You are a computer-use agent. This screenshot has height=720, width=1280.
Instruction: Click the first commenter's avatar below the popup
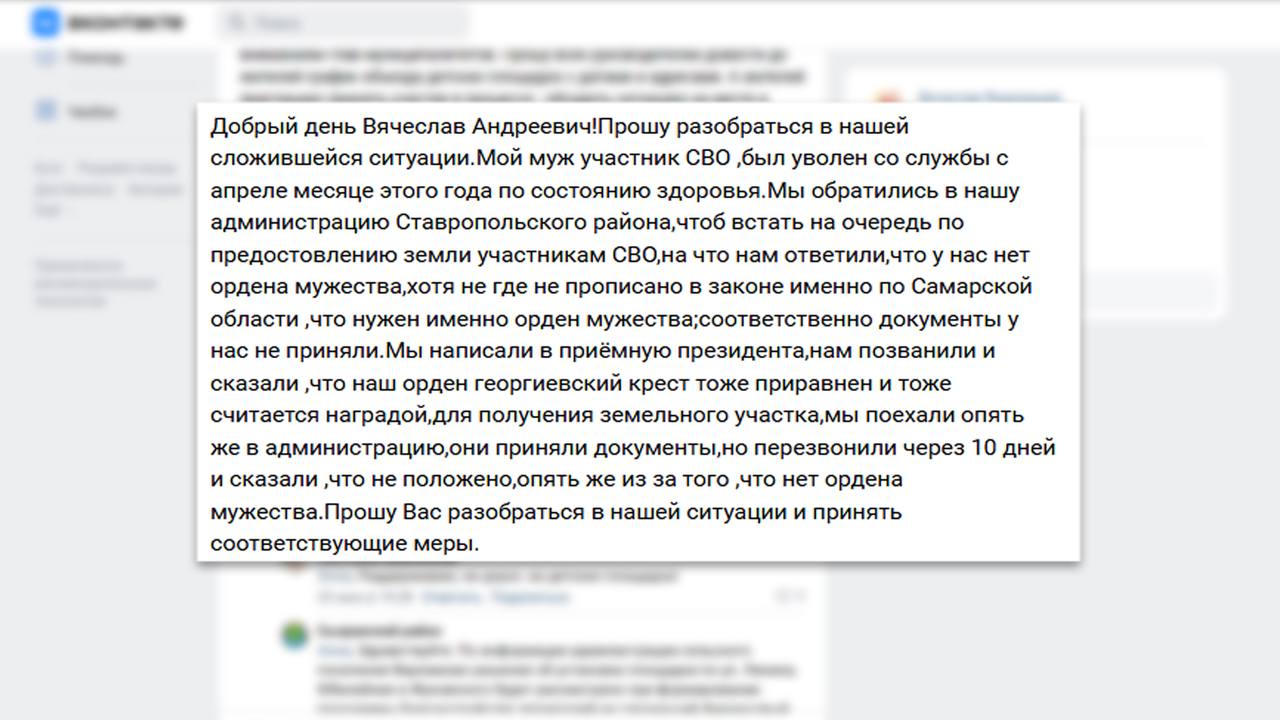(294, 566)
